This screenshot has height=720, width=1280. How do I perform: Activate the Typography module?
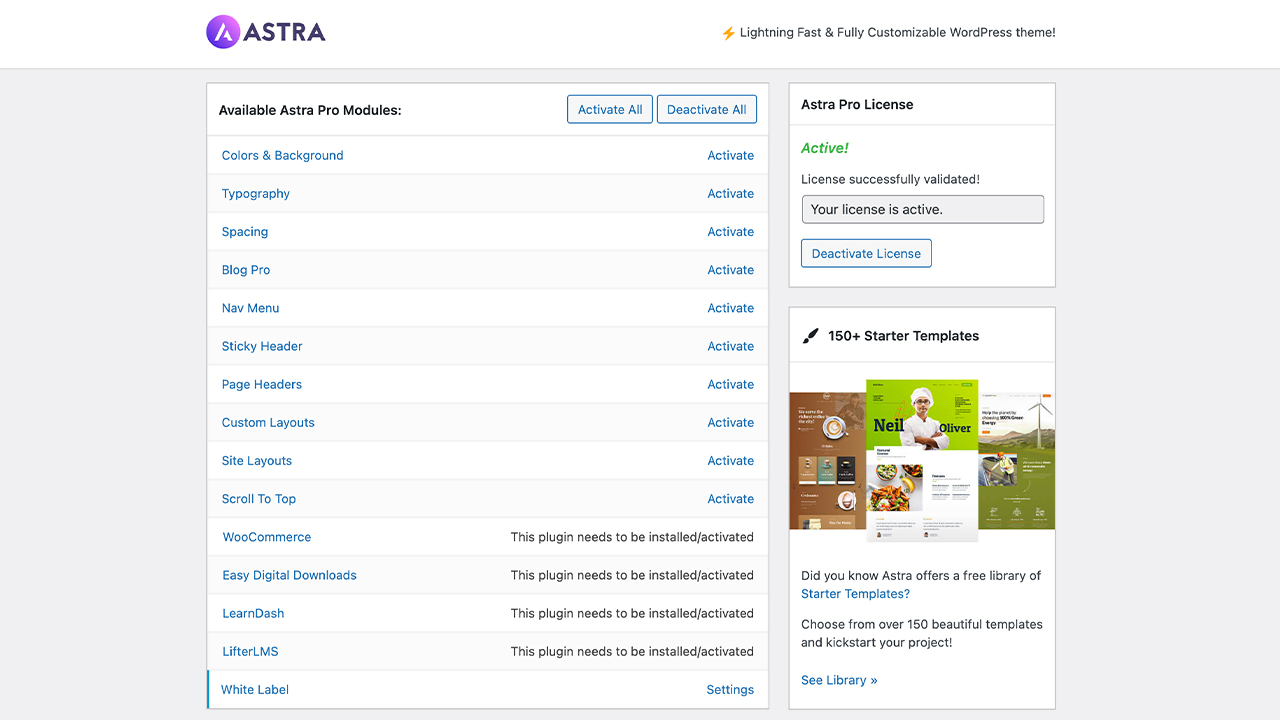click(x=730, y=194)
